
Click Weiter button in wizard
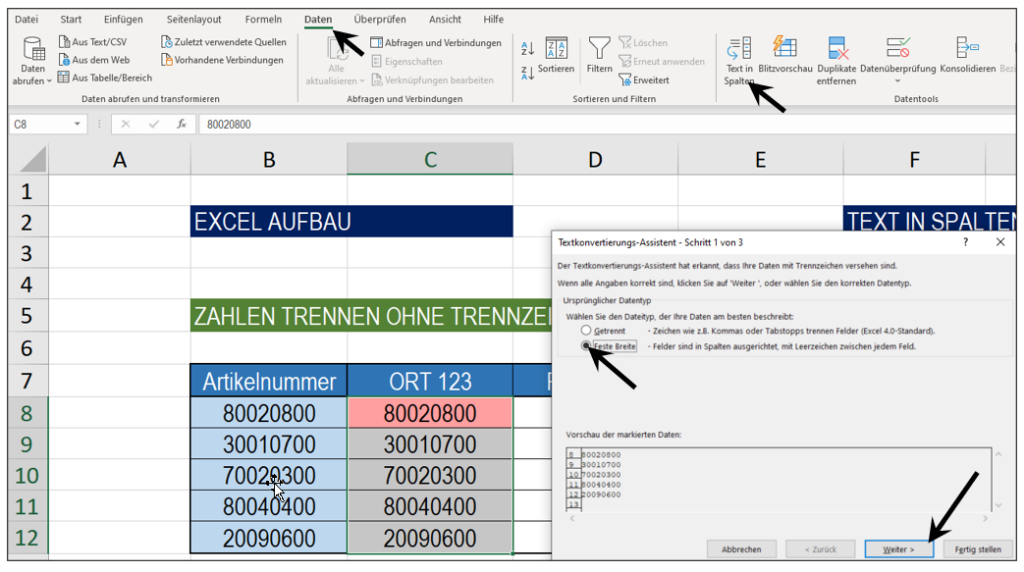click(x=899, y=549)
